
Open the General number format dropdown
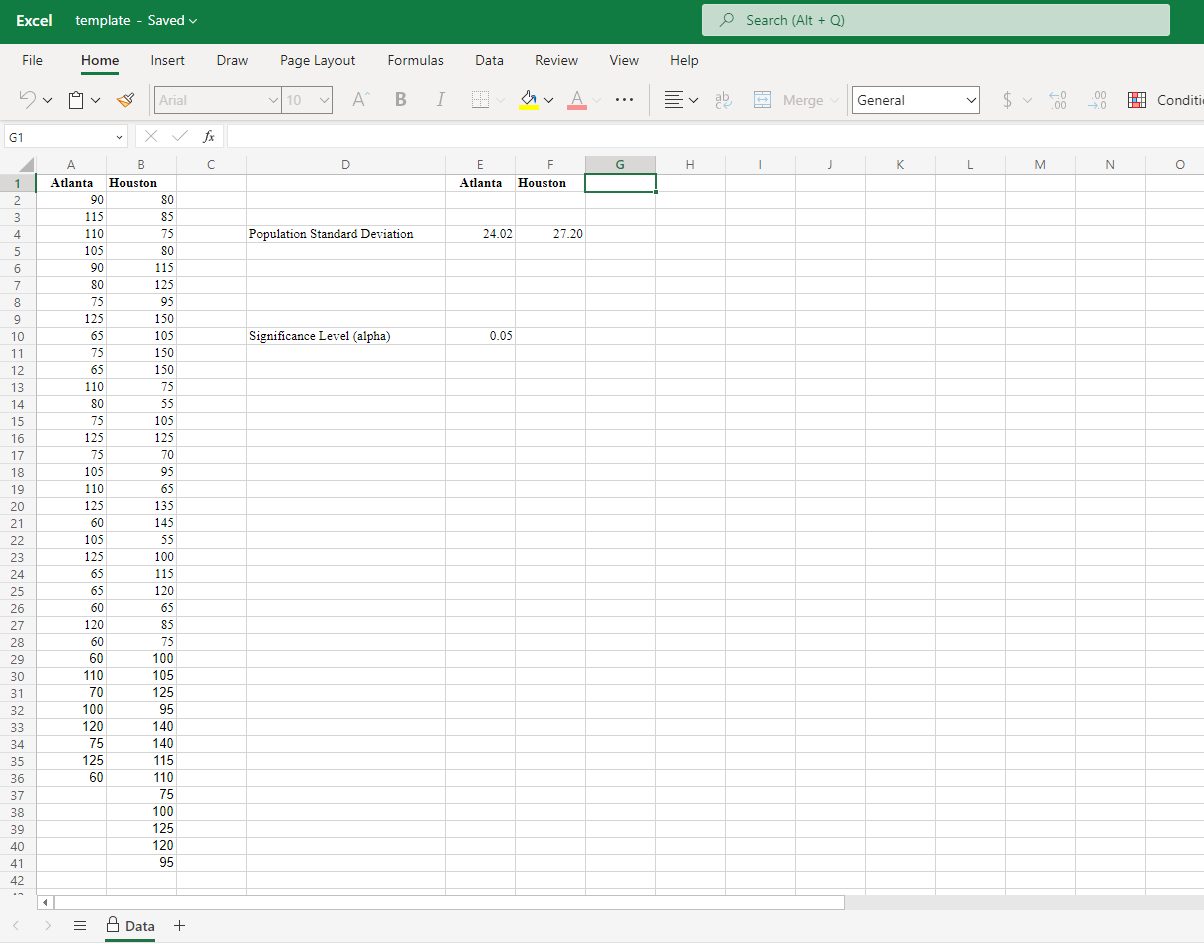[915, 100]
